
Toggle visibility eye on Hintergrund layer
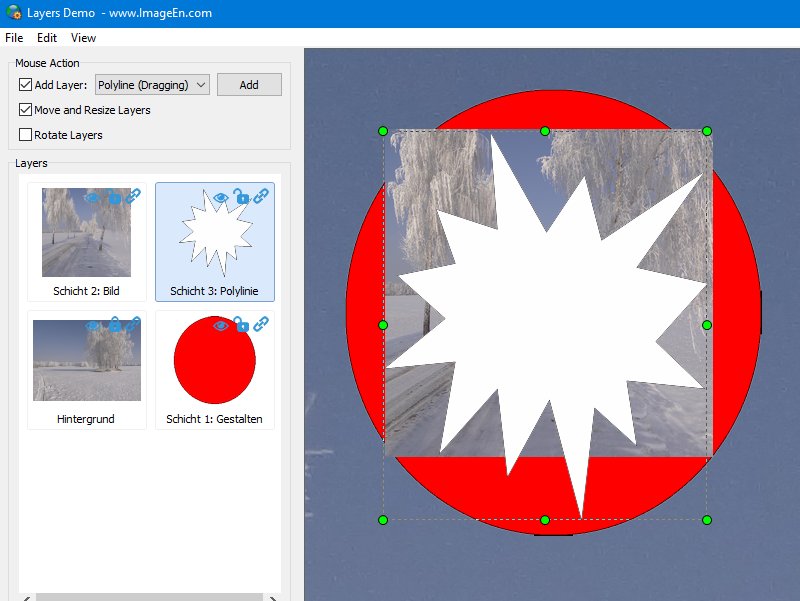tap(93, 325)
